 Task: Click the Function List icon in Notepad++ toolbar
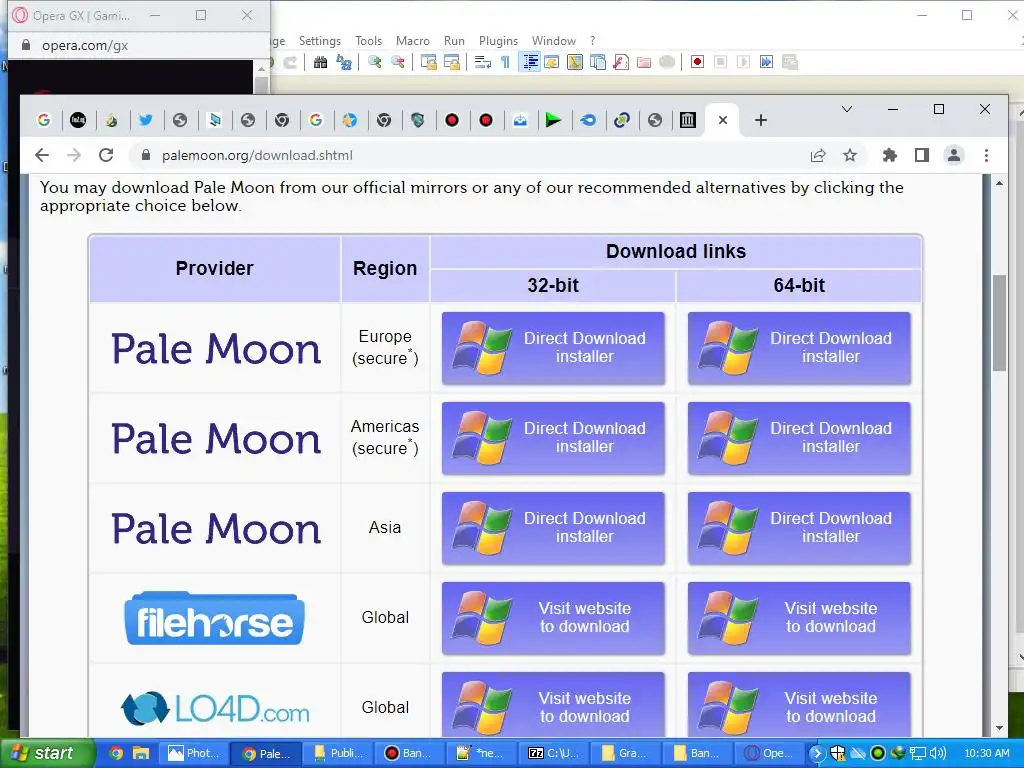[x=620, y=62]
